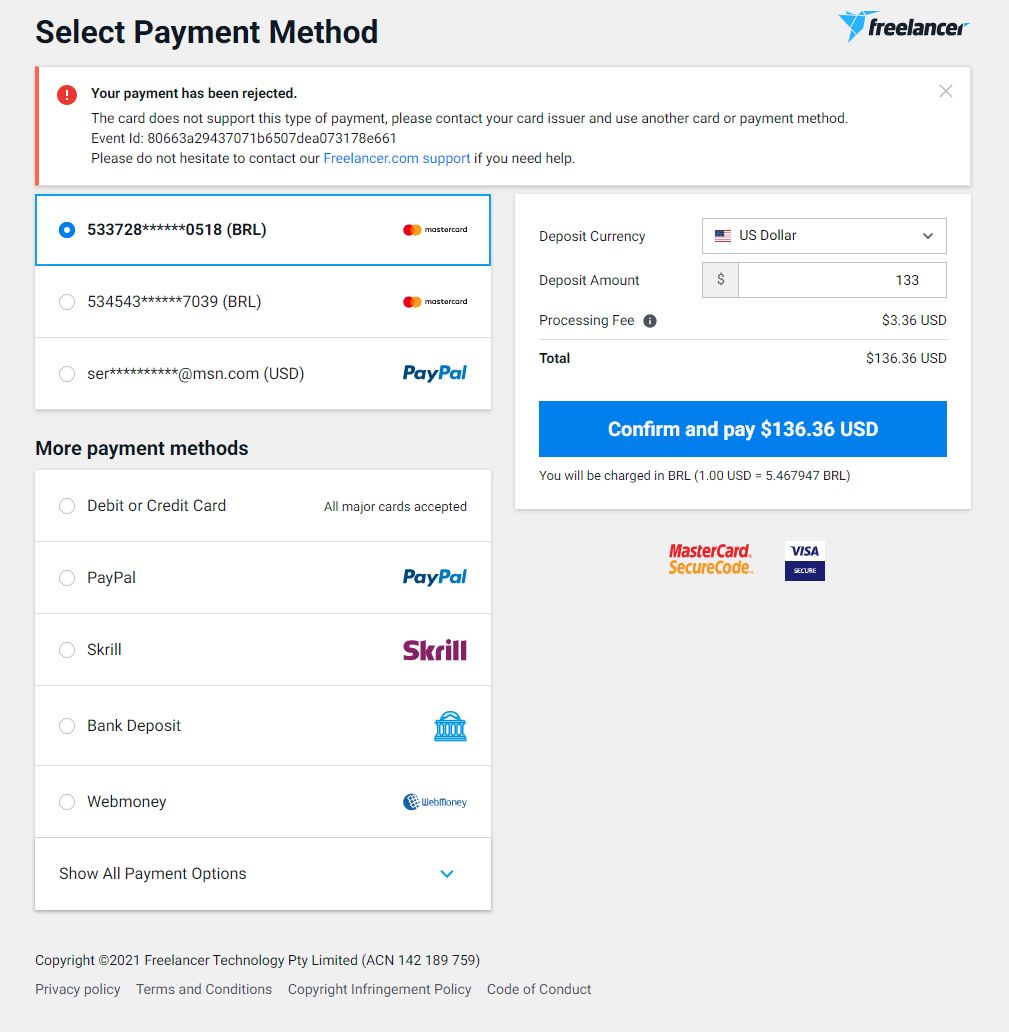
Task: Click the Freelancer logo
Action: coord(904,27)
